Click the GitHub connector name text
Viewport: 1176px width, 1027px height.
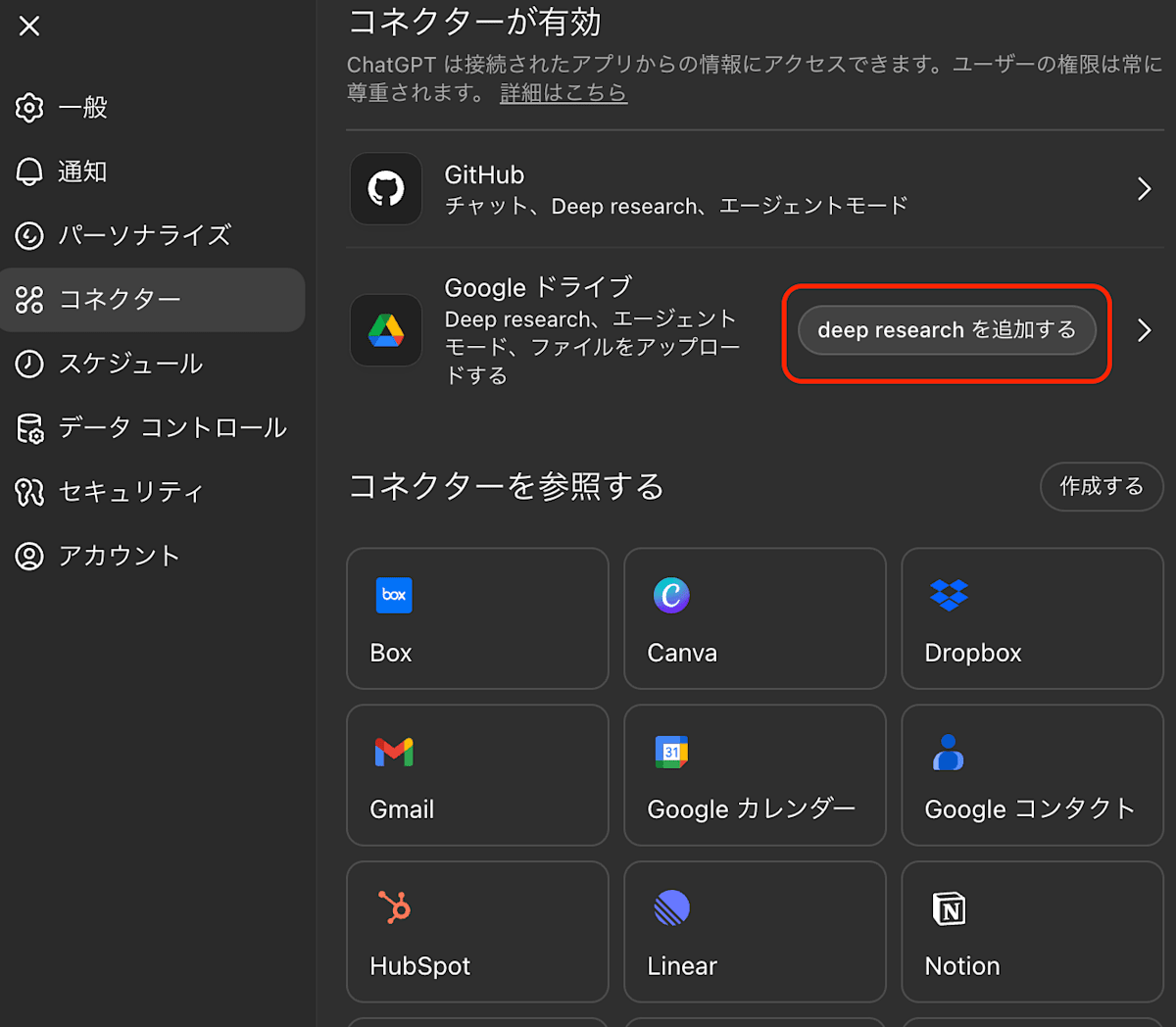click(x=484, y=174)
